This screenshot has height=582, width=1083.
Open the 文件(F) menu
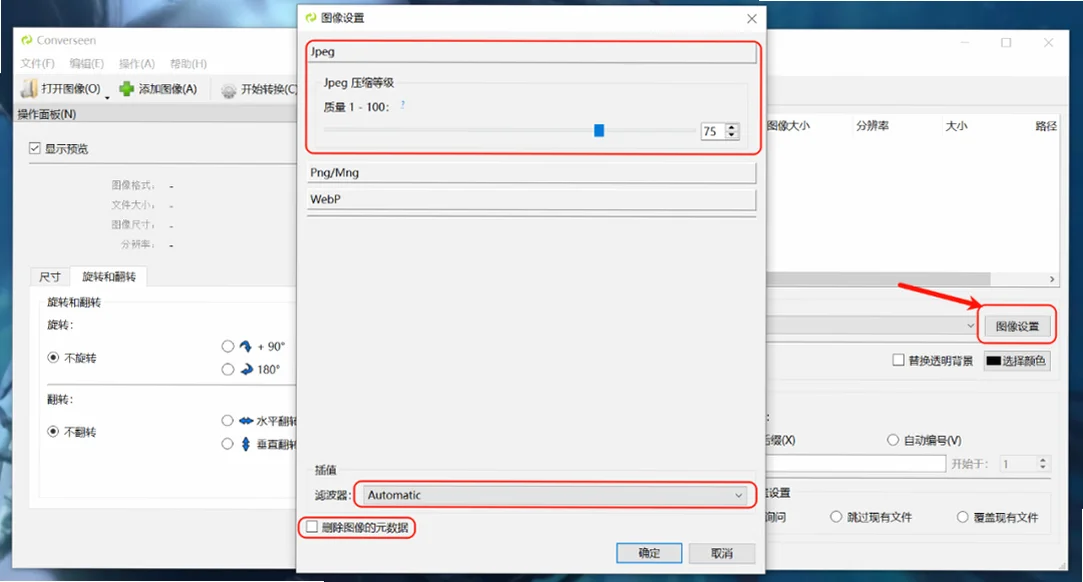(x=37, y=64)
